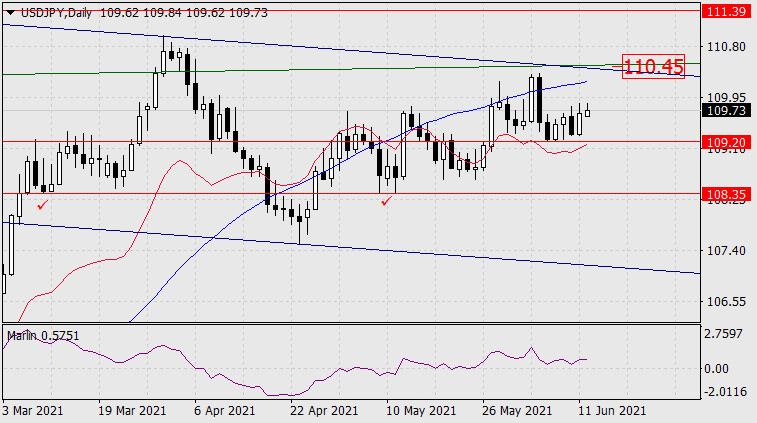Select the 11 Jun 2021 date label
This screenshot has height=423, width=757.
point(612,411)
